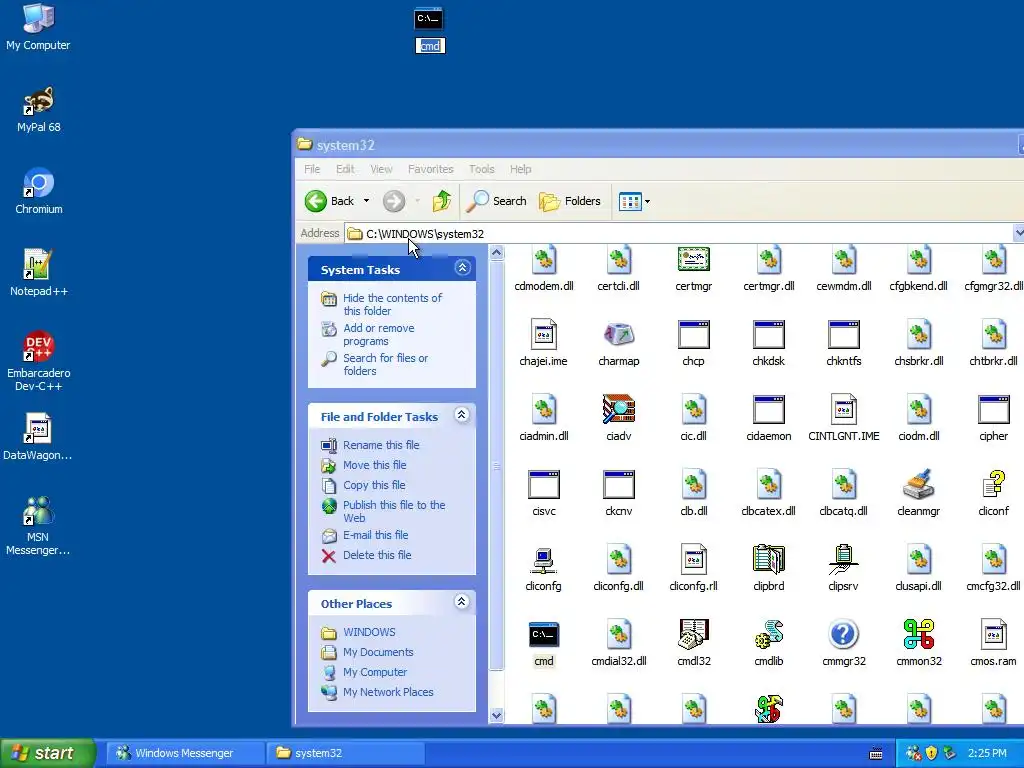
Task: Open the File menu
Action: (312, 169)
